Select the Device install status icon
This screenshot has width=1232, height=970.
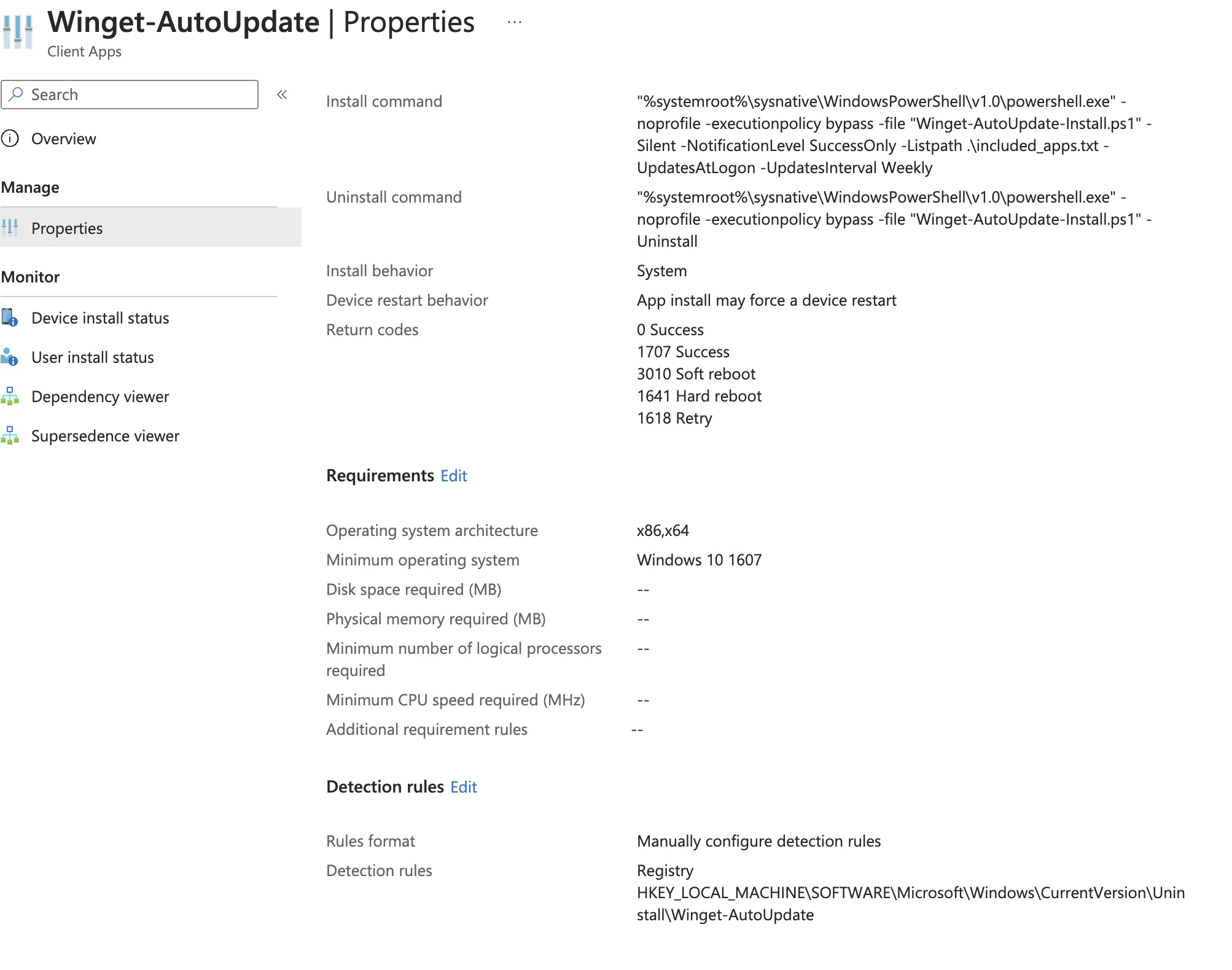click(11, 317)
